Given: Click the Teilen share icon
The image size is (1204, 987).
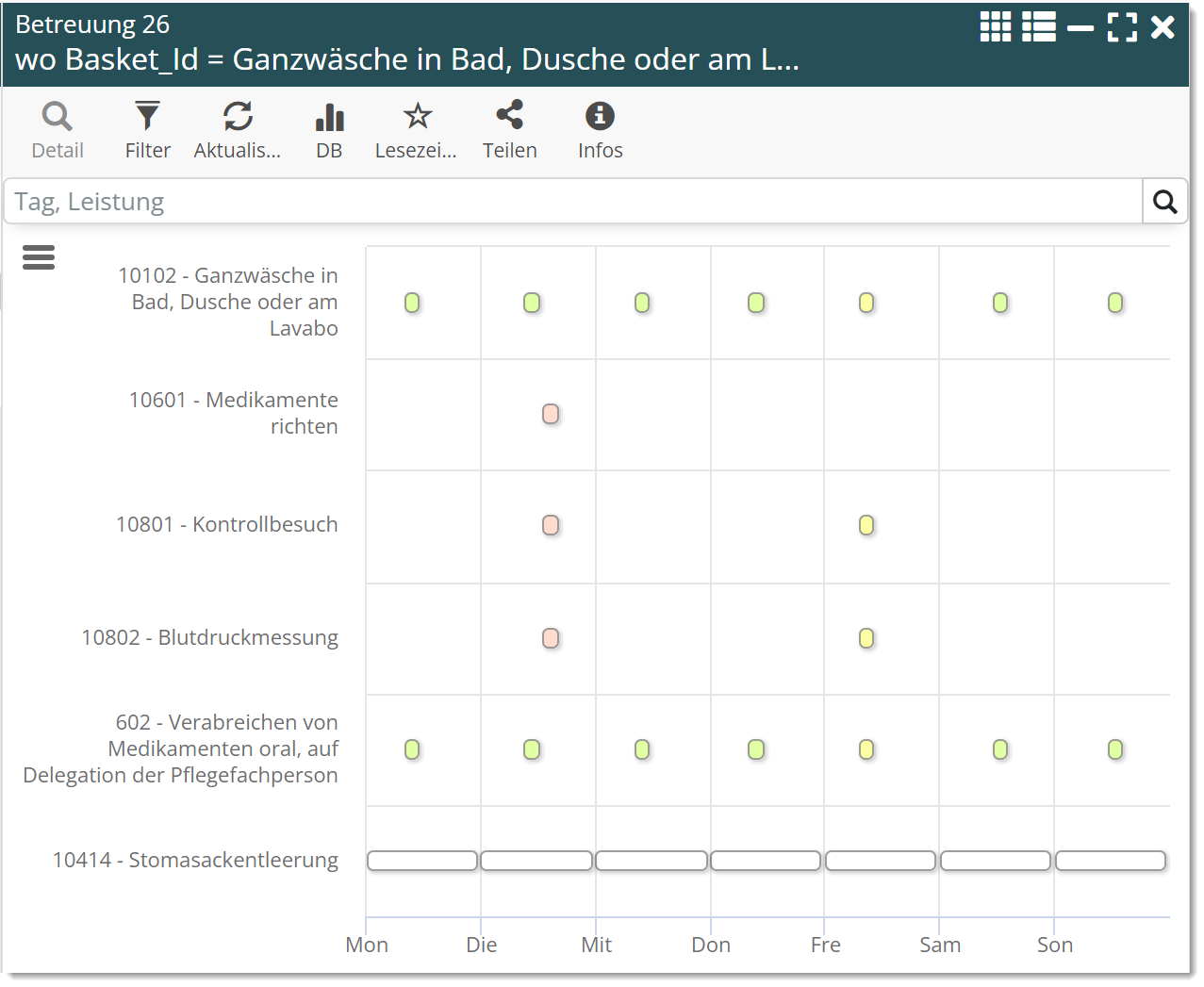Looking at the screenshot, I should (509, 130).
